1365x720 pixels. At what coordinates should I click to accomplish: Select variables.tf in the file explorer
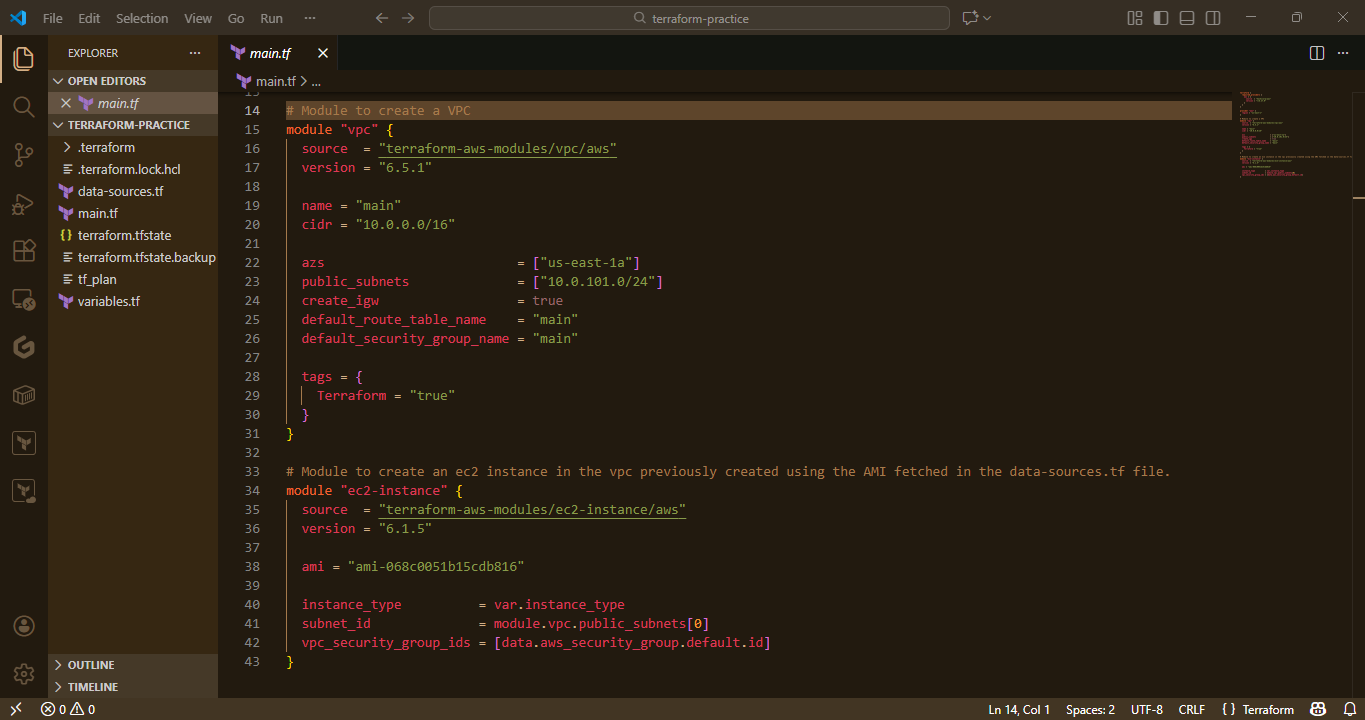pos(110,300)
